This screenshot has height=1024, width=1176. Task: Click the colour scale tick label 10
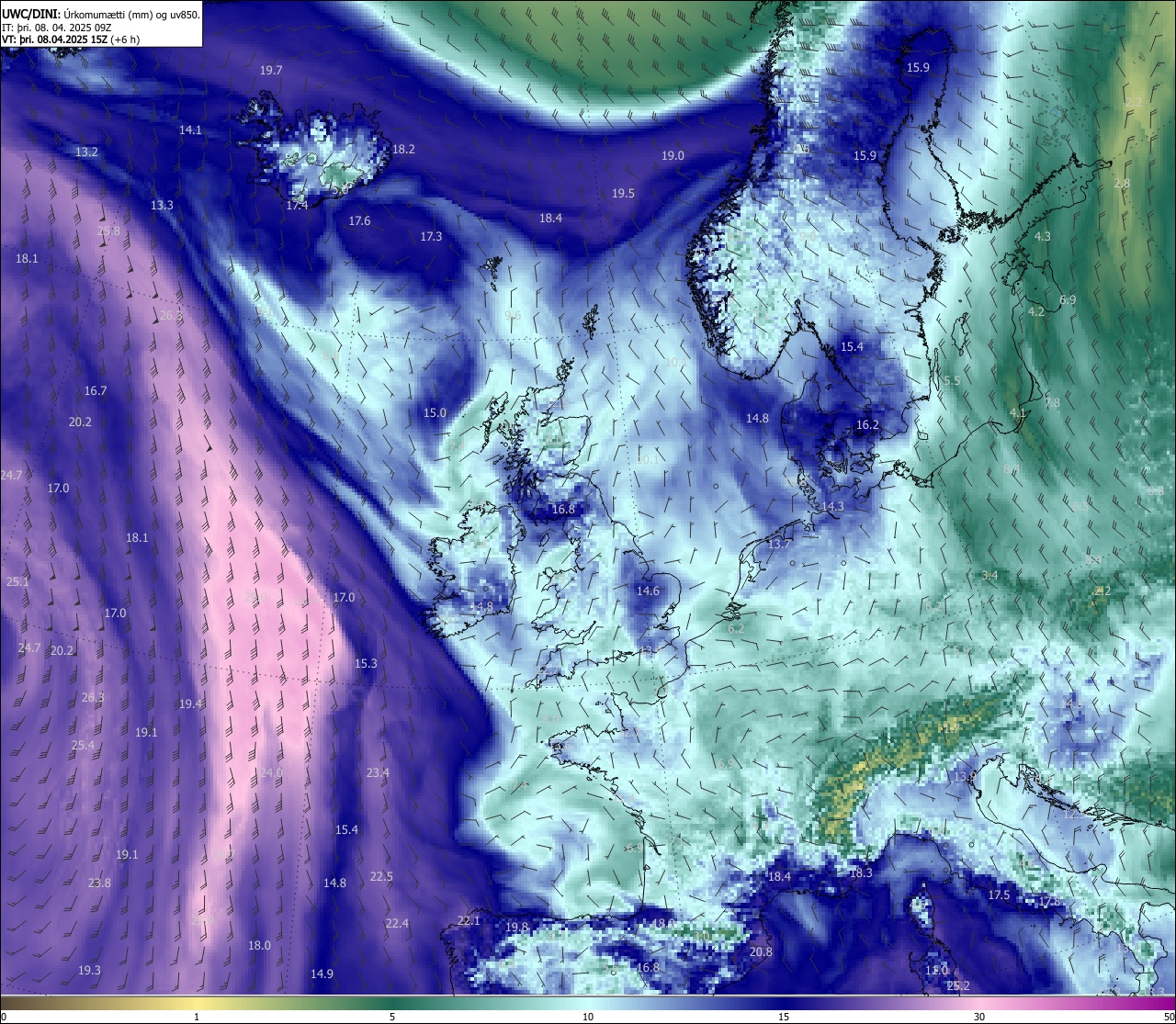(x=588, y=1017)
